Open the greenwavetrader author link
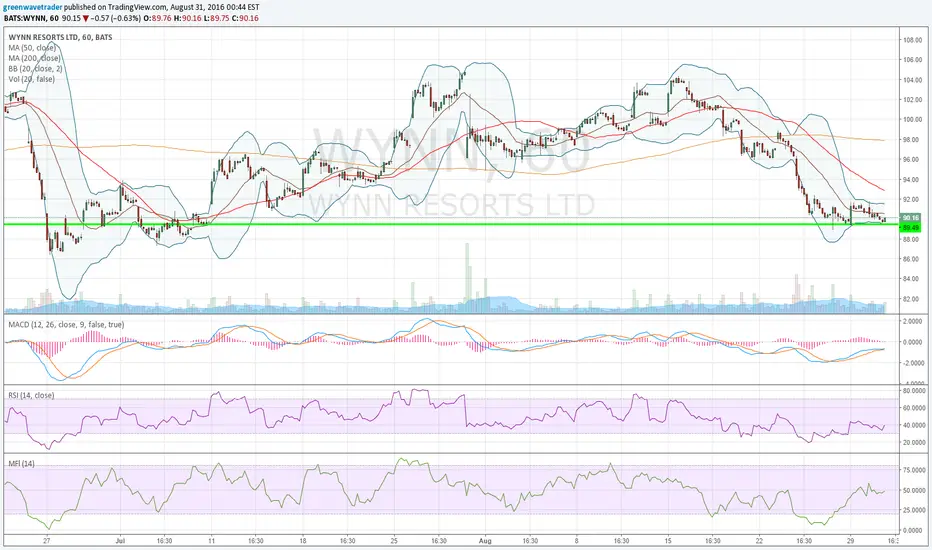The image size is (932, 550). [32, 8]
